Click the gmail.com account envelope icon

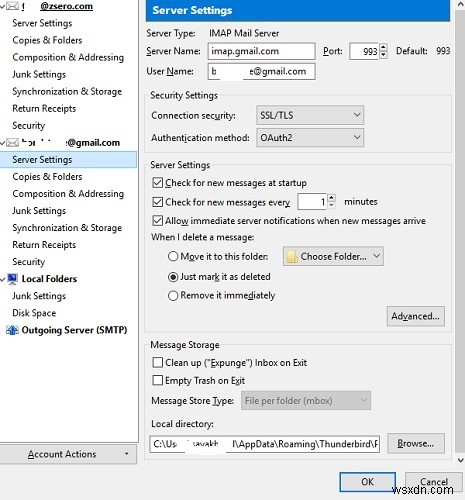[x=12, y=143]
